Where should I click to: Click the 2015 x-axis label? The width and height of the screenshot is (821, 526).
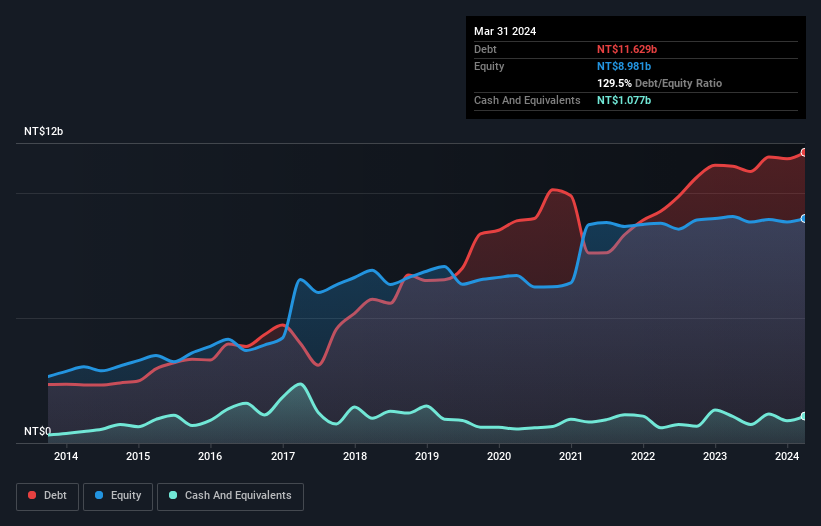coord(138,456)
